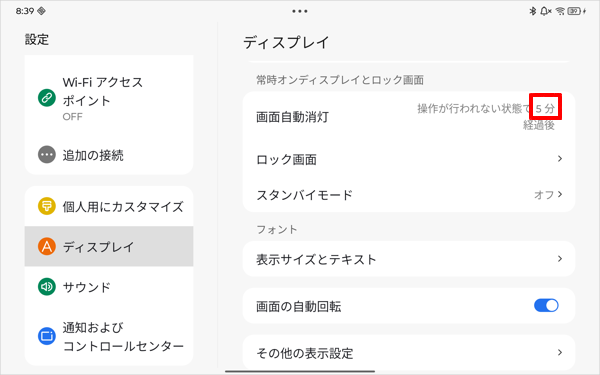This screenshot has width=600, height=375.
Task: Tap the three dots at top center
Action: [x=300, y=11]
